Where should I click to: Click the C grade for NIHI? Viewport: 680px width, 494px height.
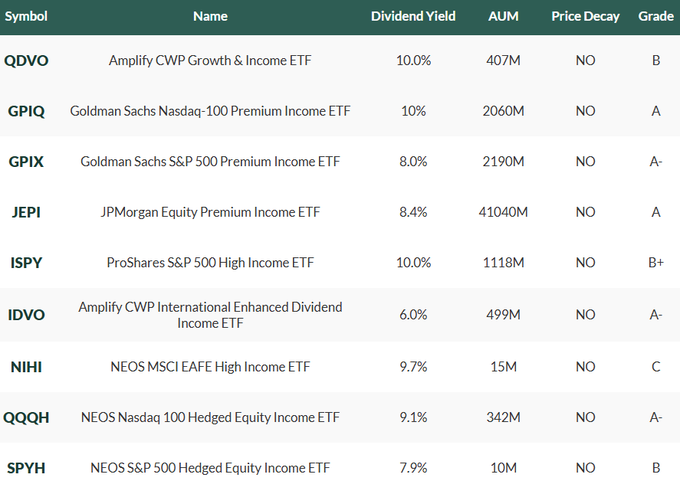tap(656, 367)
